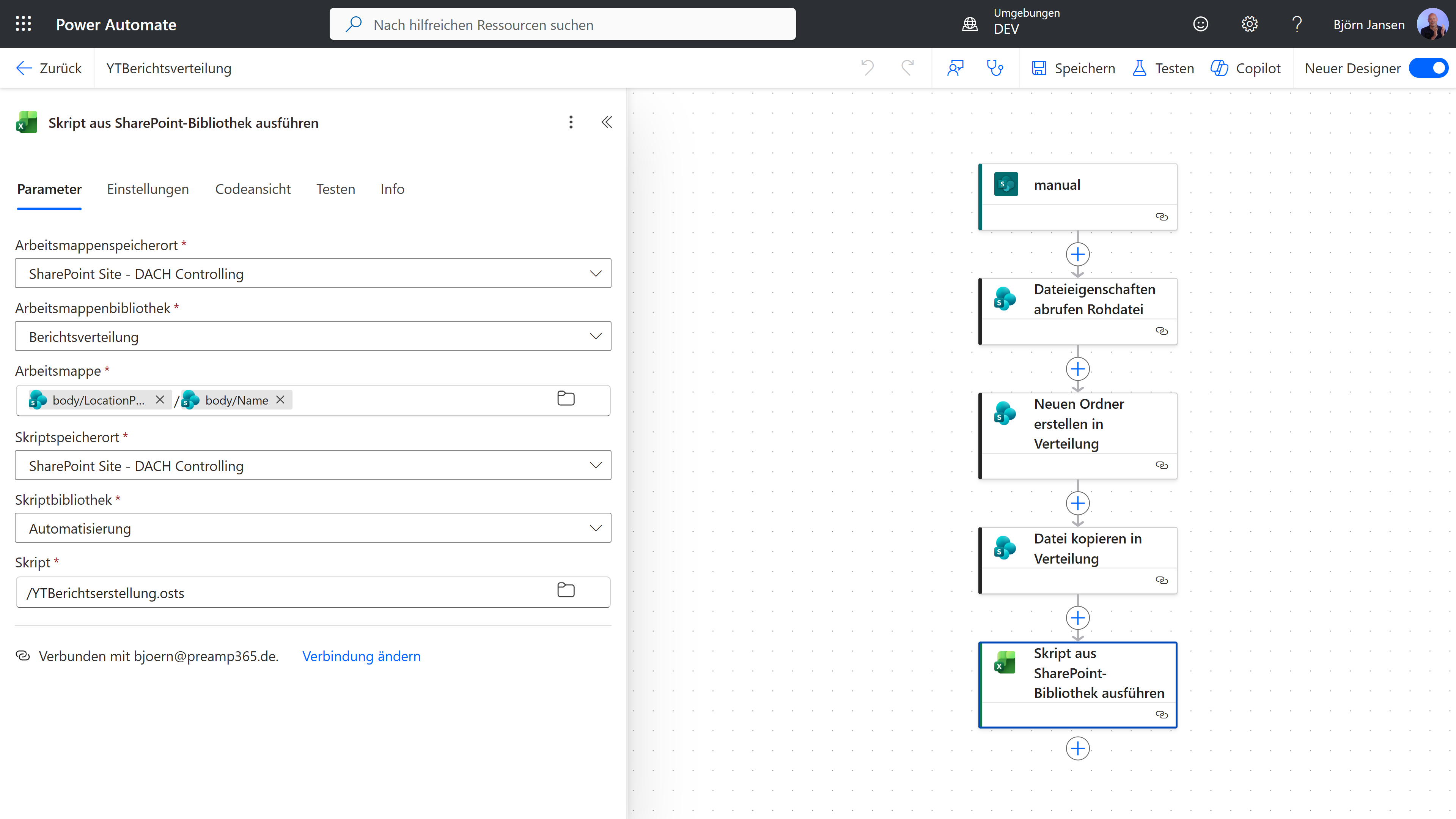Click Testen in the top toolbar
The width and height of the screenshot is (1456, 819).
[1163, 68]
